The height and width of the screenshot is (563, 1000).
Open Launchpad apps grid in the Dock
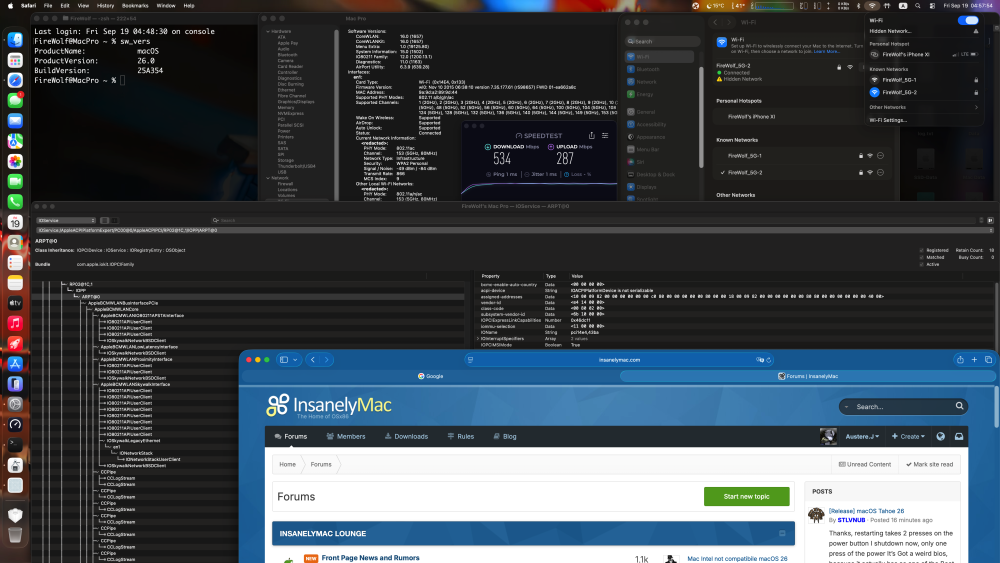[x=15, y=61]
